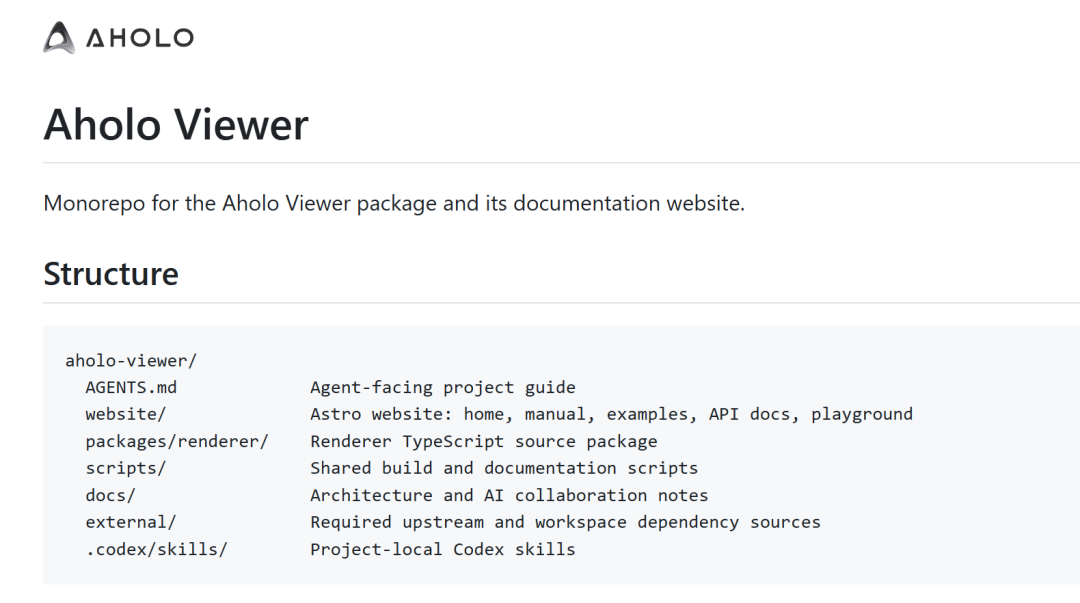Select the packages/renderer/ entry
The height and width of the screenshot is (603, 1080).
[x=177, y=441]
